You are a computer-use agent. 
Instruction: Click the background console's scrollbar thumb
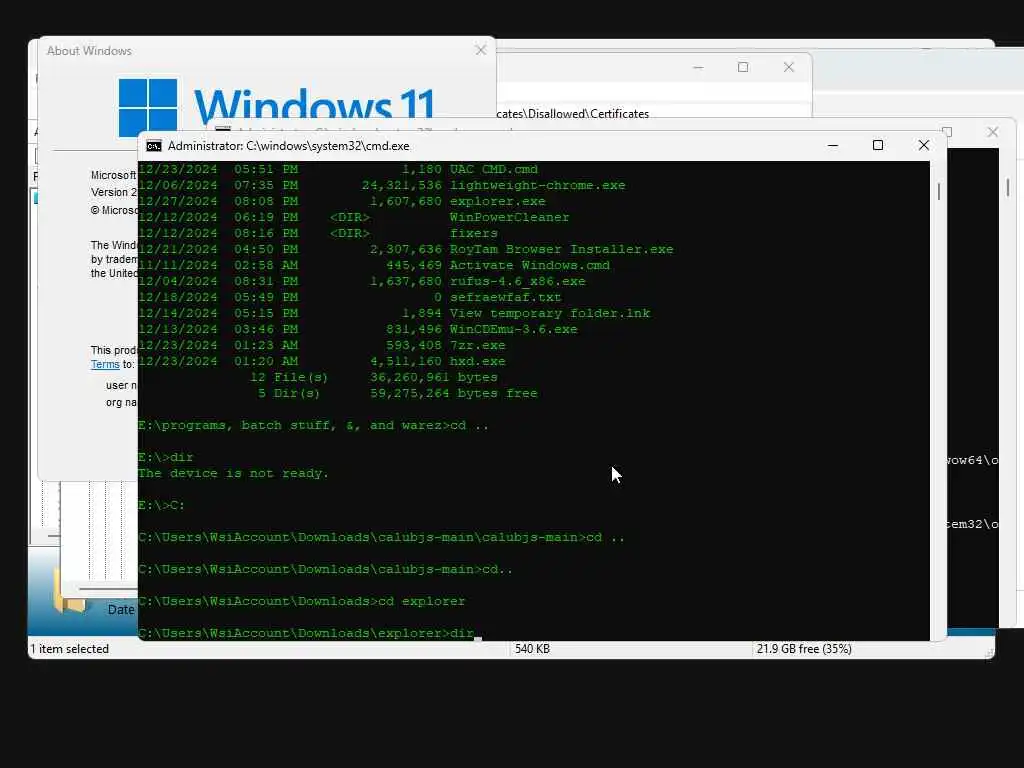click(1008, 187)
